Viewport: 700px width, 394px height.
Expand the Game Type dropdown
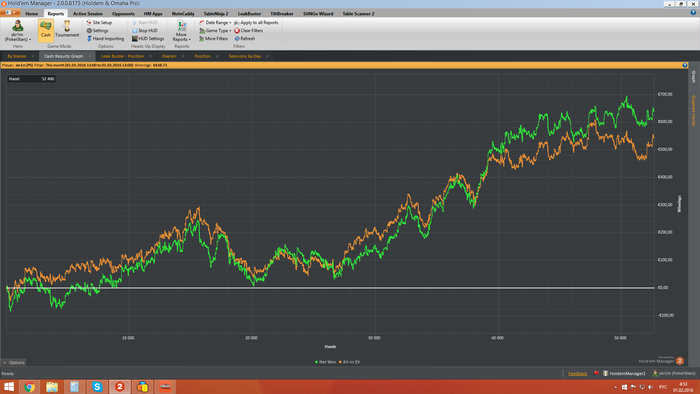point(215,30)
